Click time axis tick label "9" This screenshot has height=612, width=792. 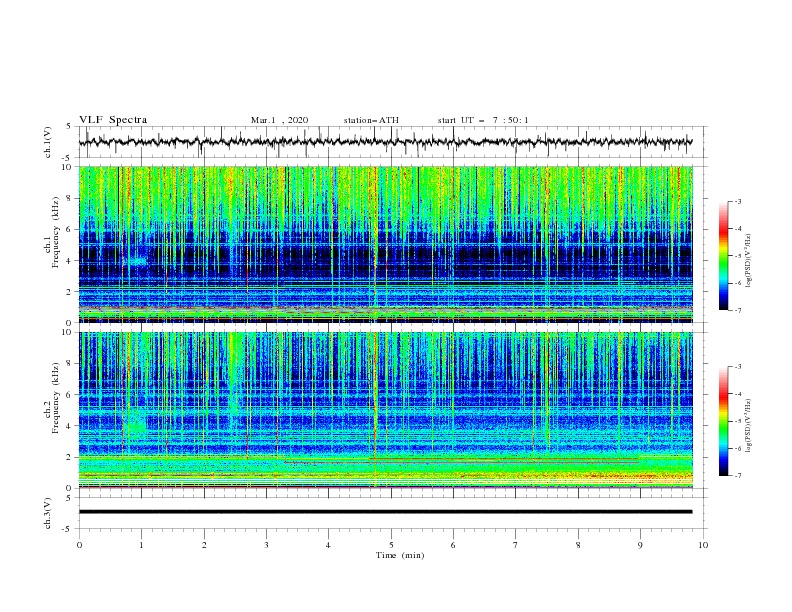tap(640, 545)
